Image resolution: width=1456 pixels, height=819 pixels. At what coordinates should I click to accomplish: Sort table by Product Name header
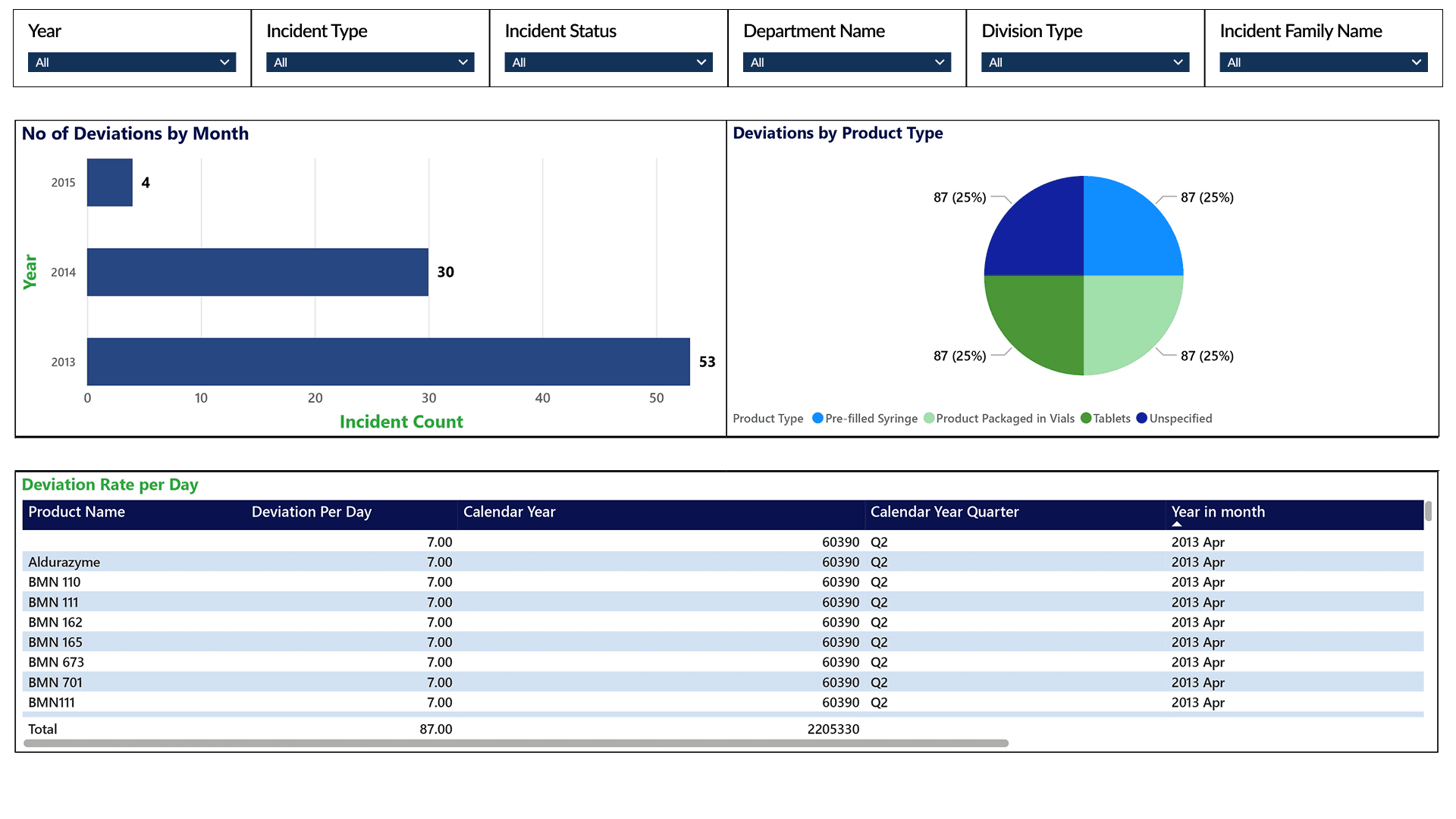(x=77, y=512)
